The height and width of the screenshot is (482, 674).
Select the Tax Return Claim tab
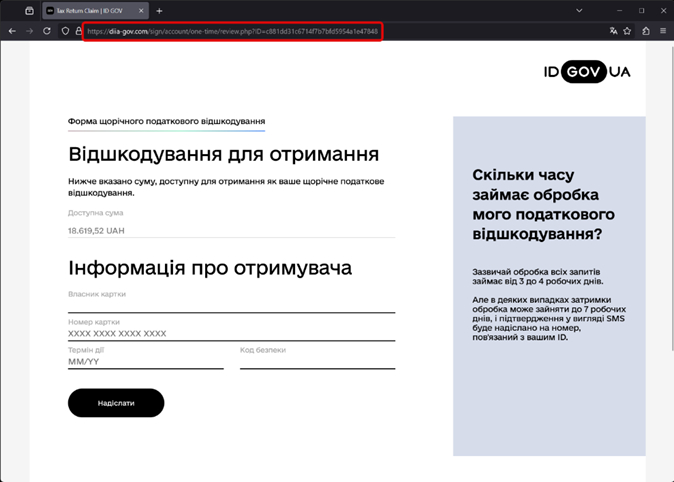coord(90,10)
